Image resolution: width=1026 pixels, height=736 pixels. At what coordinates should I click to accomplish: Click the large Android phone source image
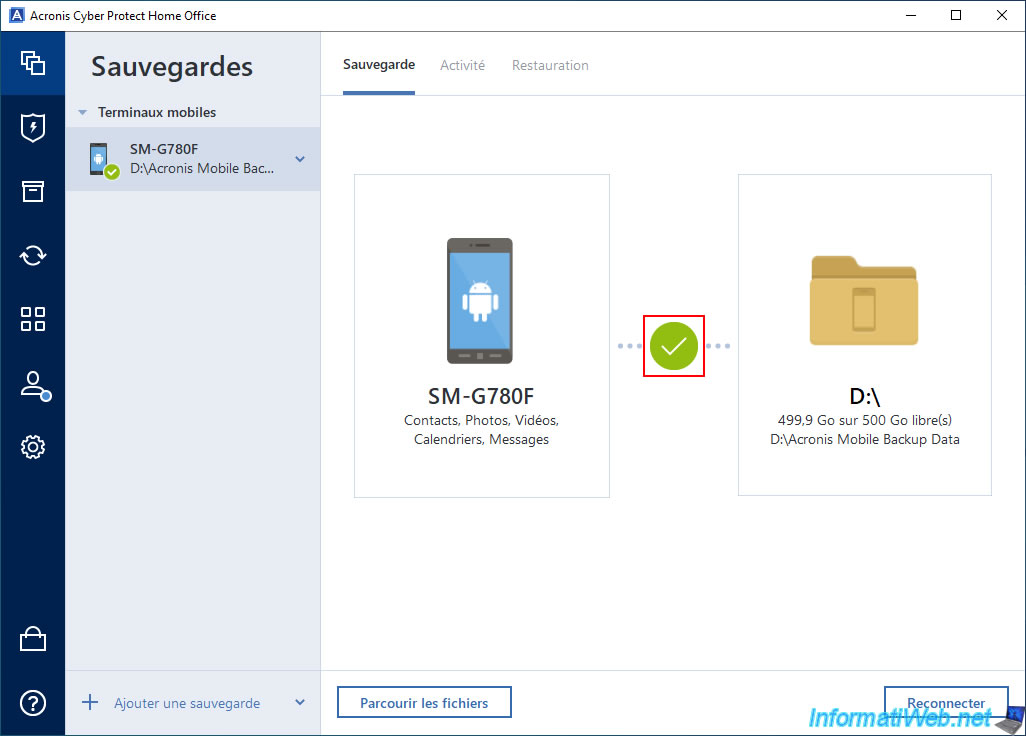480,300
